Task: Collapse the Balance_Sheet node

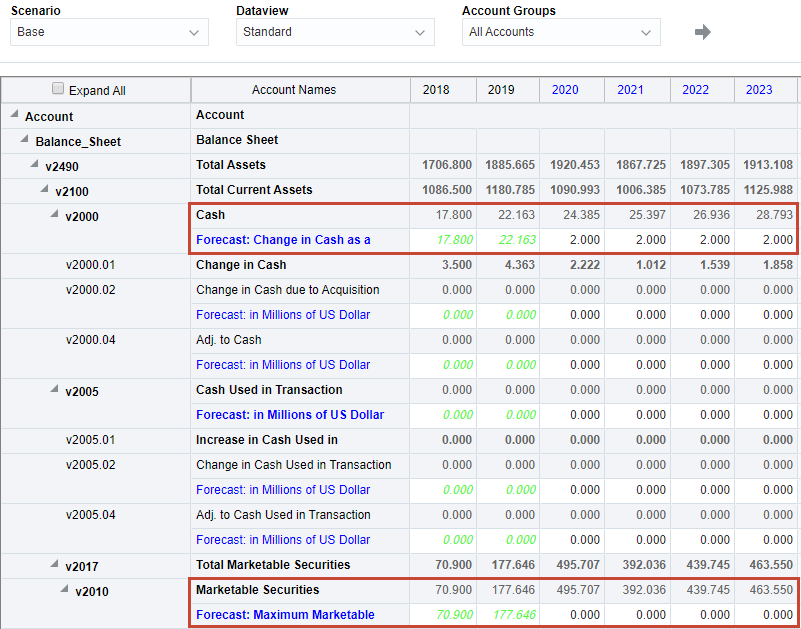Action: point(24,140)
